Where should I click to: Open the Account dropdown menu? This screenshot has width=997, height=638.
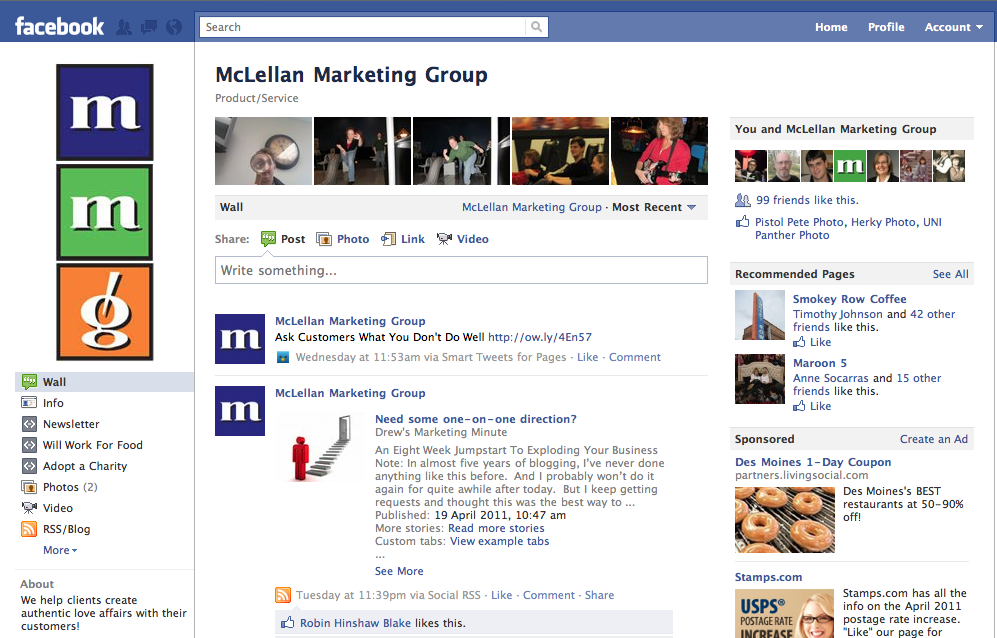pyautogui.click(x=954, y=27)
